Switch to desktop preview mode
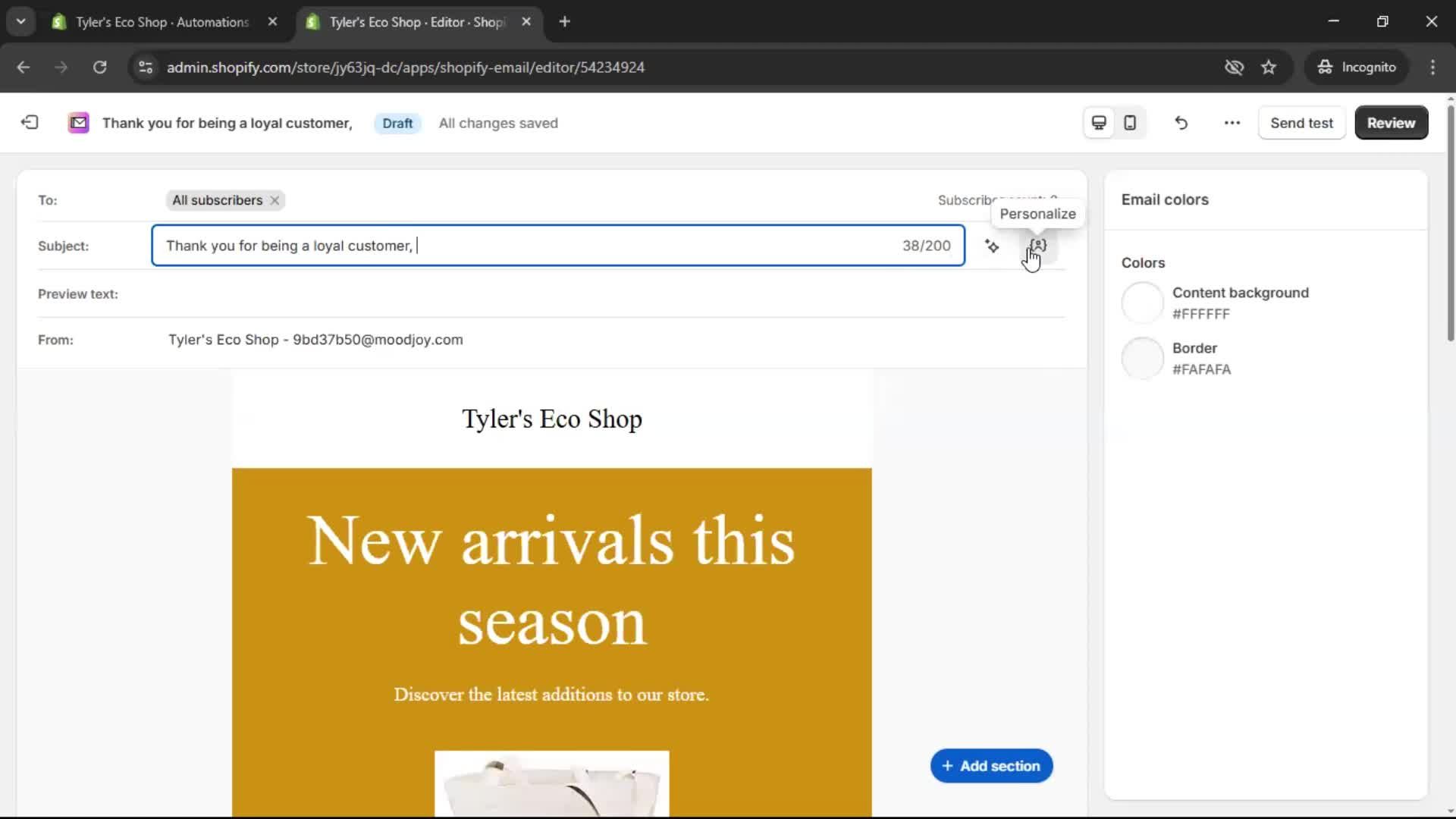 1098,122
